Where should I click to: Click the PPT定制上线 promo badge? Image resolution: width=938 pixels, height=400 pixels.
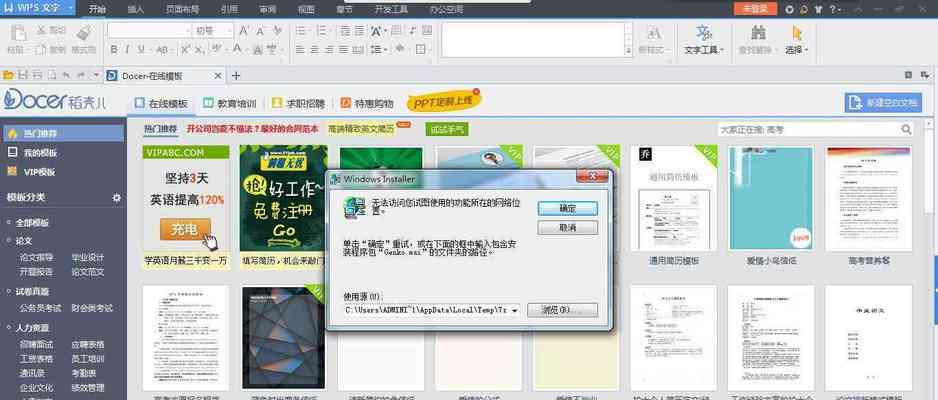(443, 101)
